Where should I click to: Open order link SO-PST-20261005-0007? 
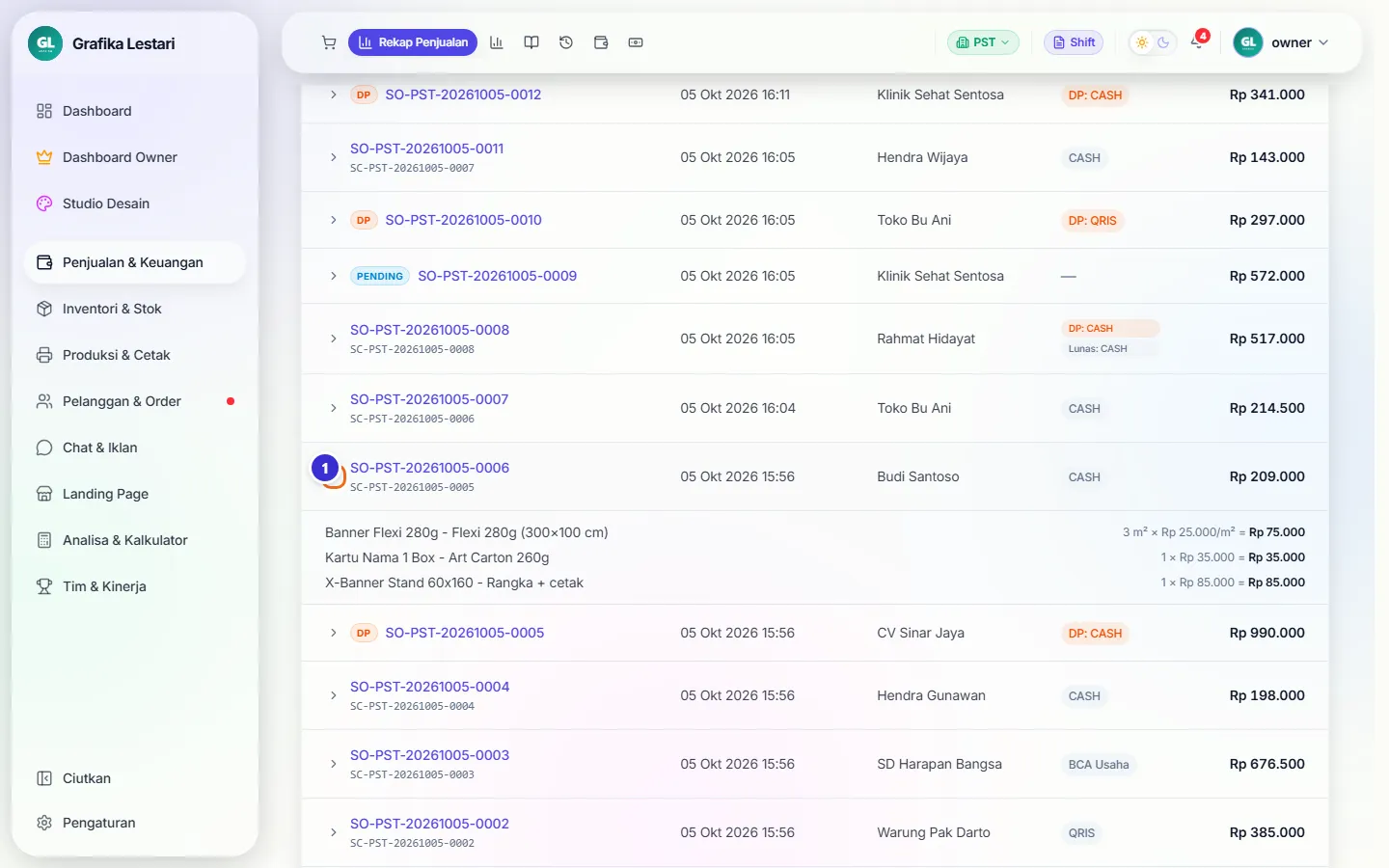tap(429, 399)
